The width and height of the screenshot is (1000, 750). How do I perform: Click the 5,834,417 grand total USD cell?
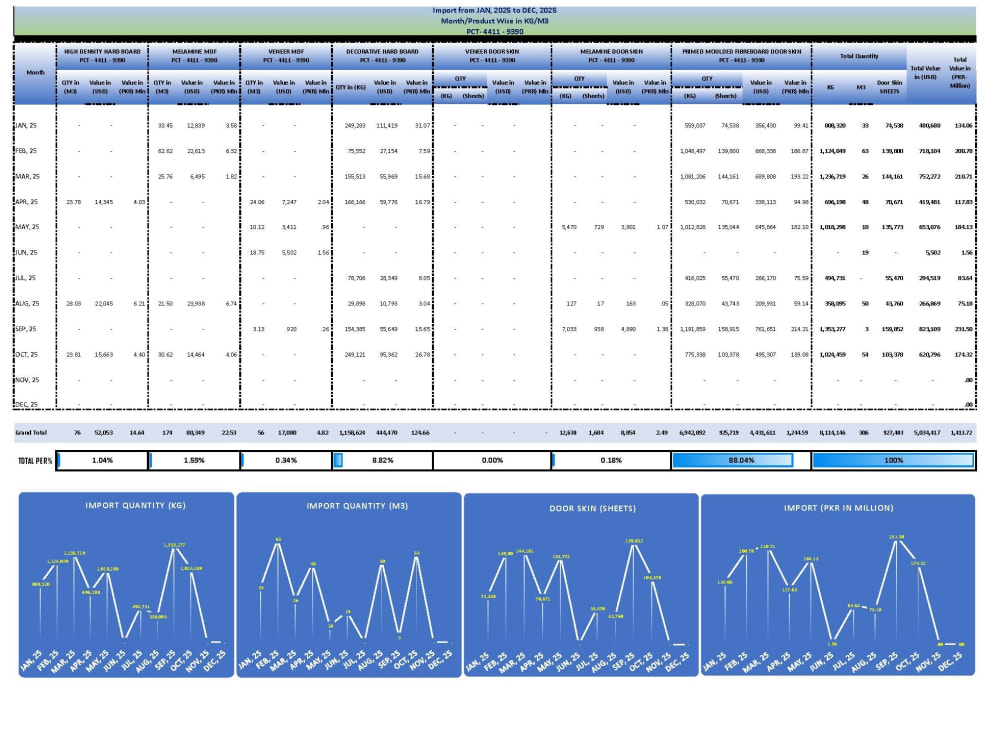927,432
